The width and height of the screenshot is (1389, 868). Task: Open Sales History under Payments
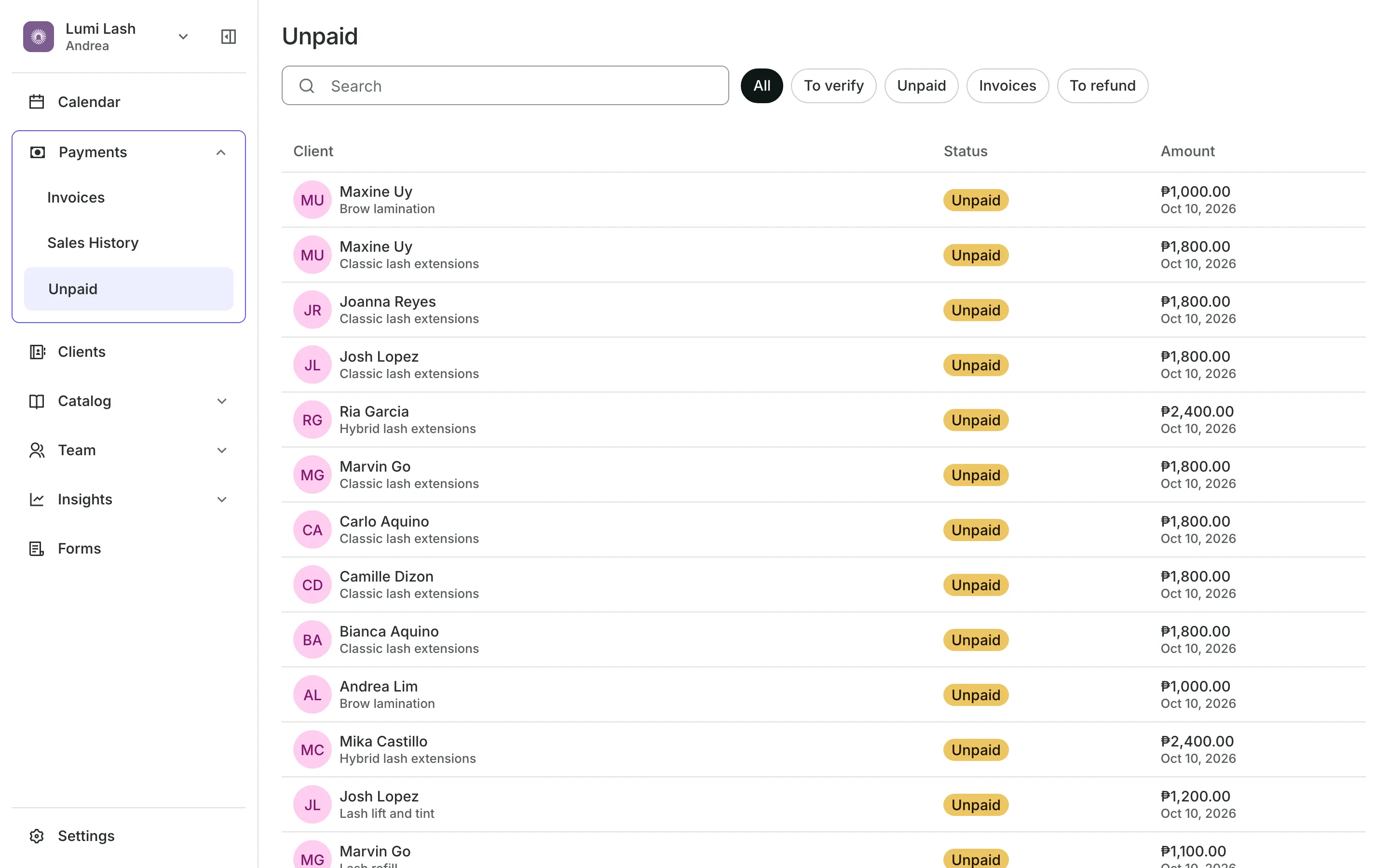click(93, 243)
